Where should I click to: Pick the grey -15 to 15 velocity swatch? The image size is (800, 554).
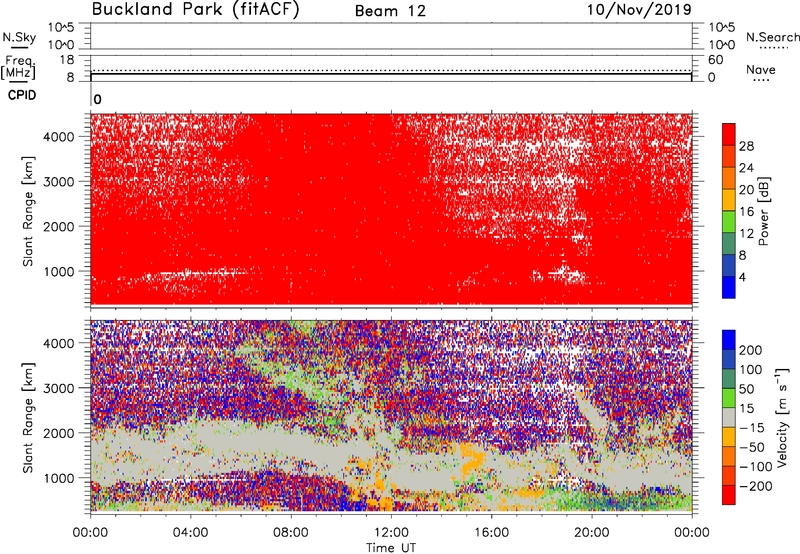(729, 418)
